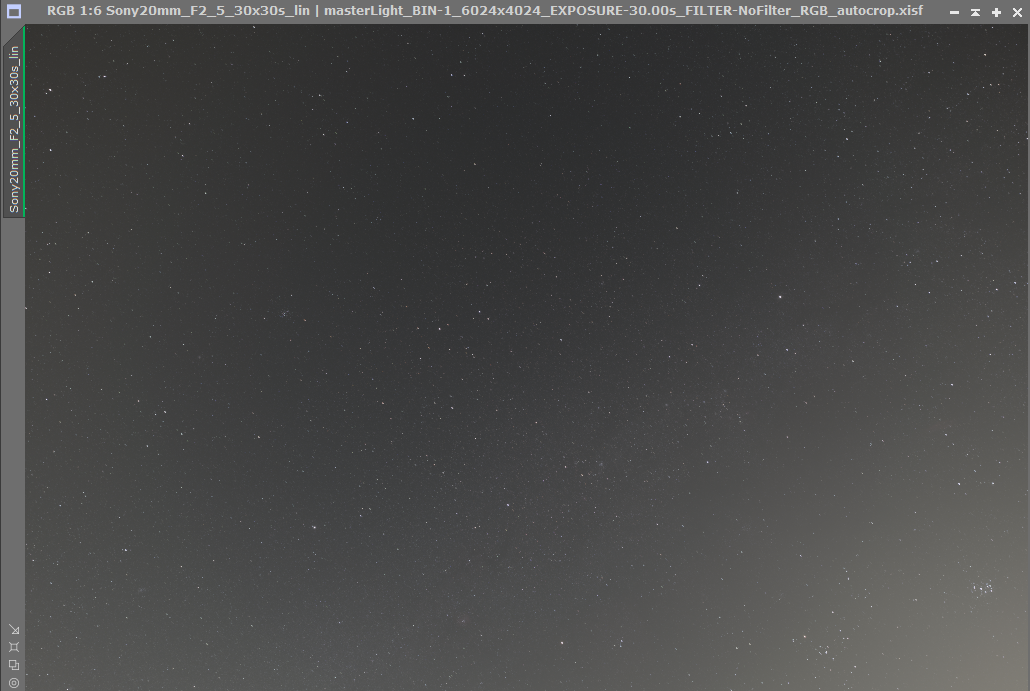Shade the image window with the bar-and-triangle icon
Screen dimensions: 1030x691
click(x=975, y=12)
